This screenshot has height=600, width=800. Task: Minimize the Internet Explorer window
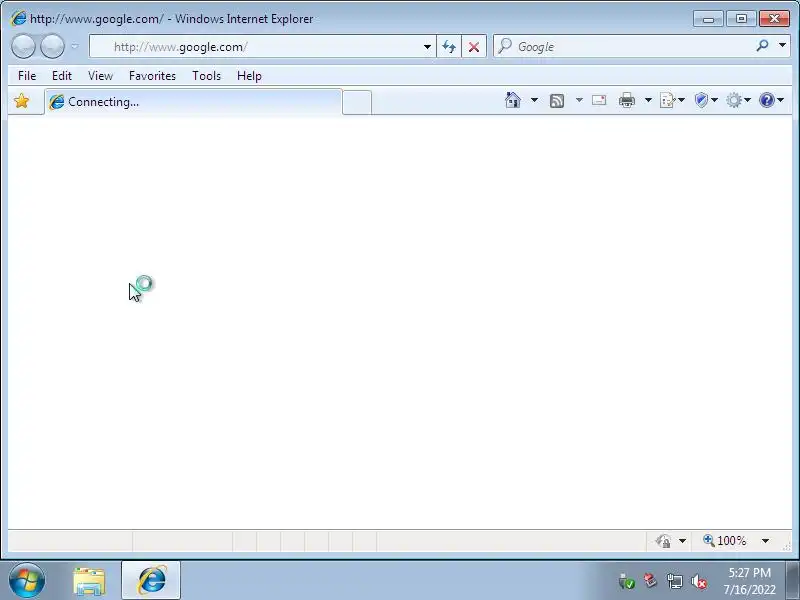pos(708,19)
